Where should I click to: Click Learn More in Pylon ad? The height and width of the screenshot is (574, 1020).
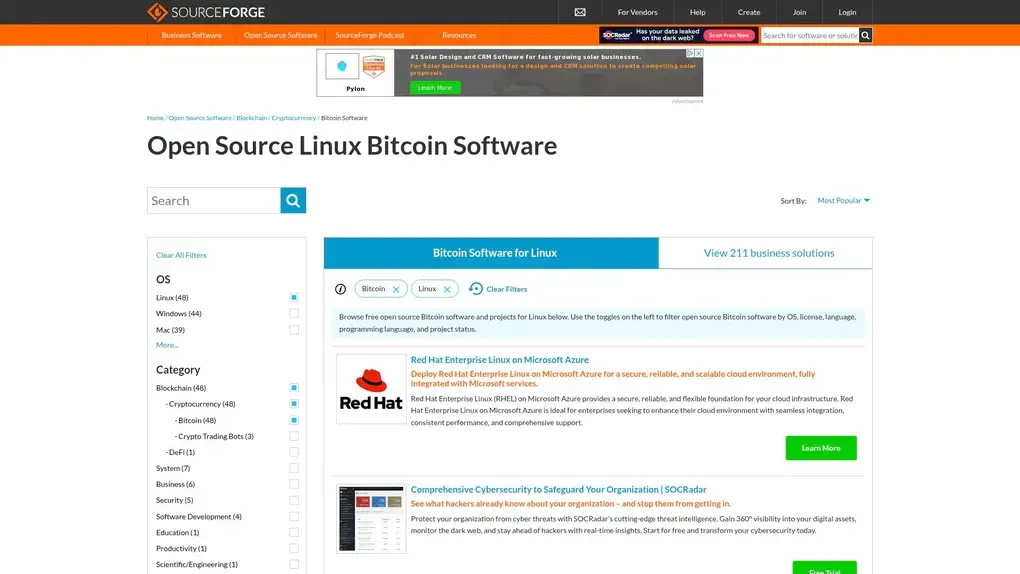pos(435,87)
